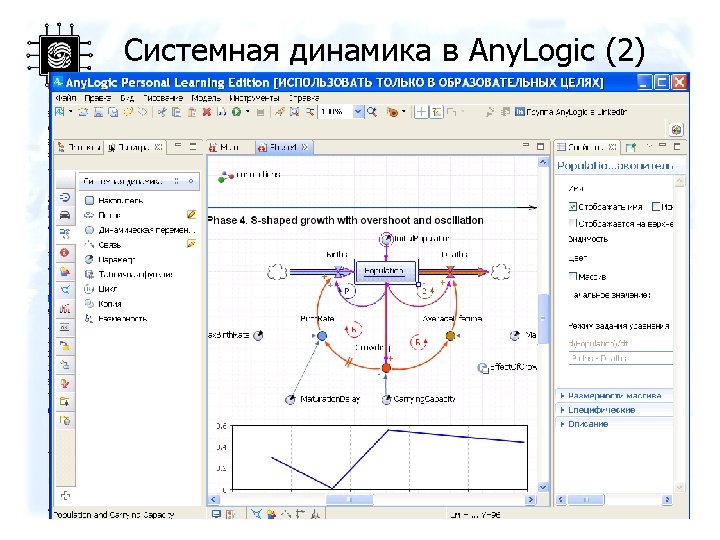Expand the Описание section
The height and width of the screenshot is (540, 720).
click(614, 424)
